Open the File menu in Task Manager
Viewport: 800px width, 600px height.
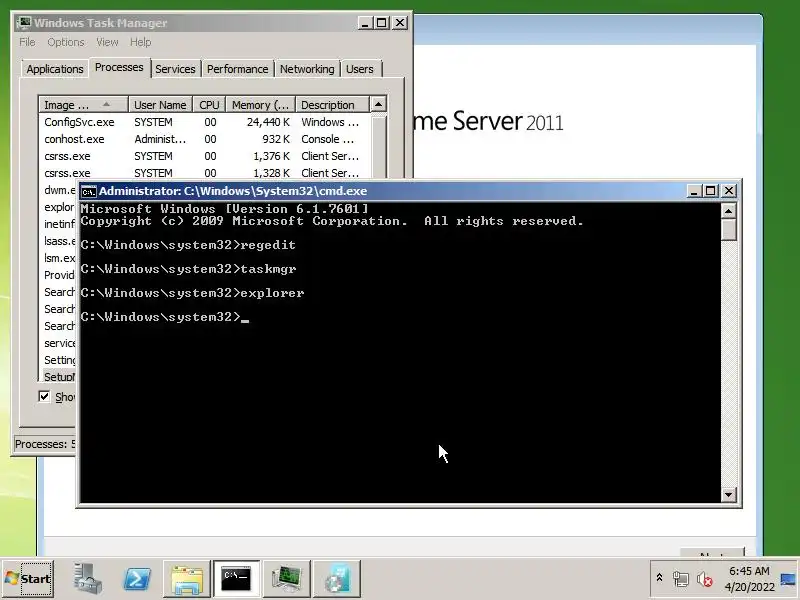click(27, 42)
